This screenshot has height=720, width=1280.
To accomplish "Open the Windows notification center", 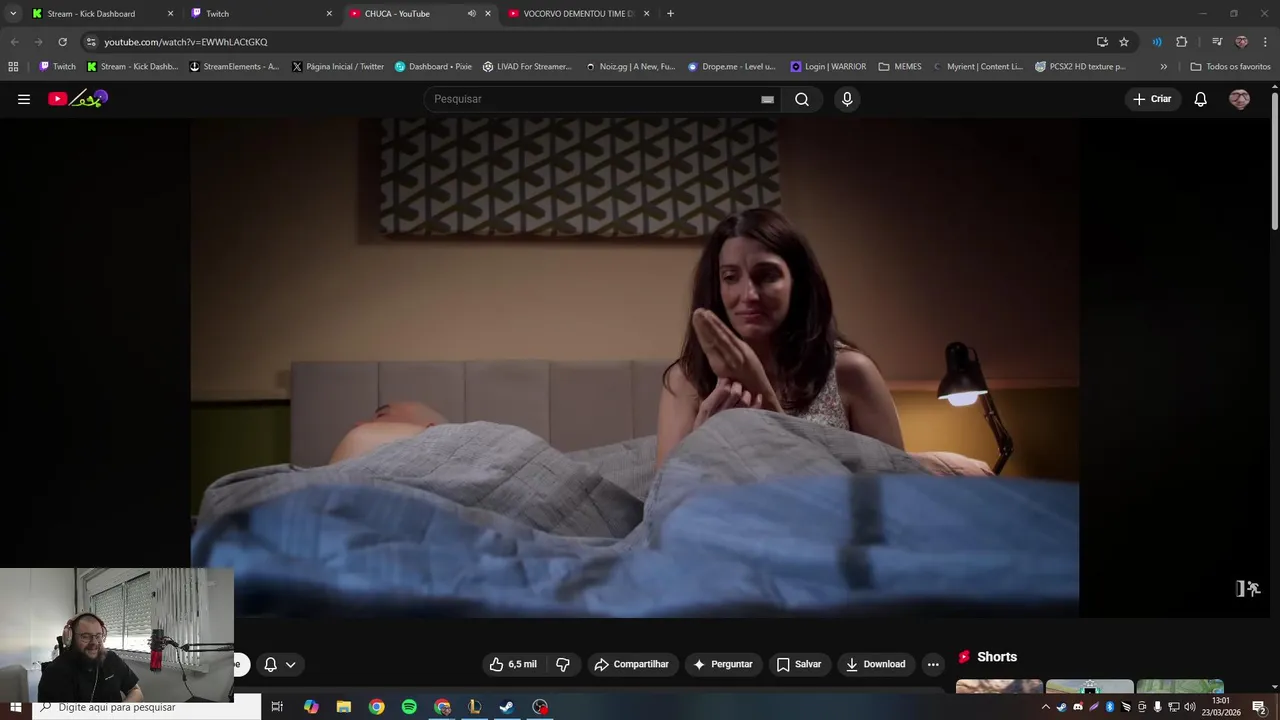I will point(1259,707).
